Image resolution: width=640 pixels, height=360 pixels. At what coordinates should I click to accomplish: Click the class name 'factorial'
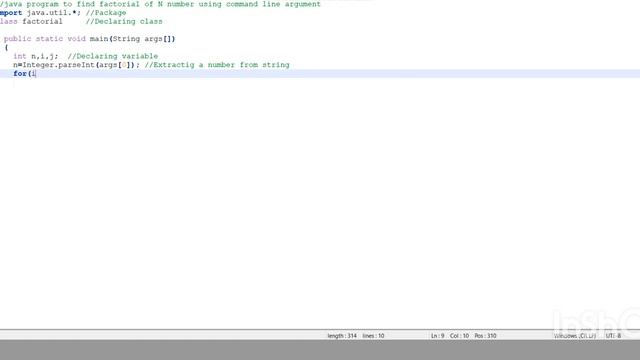point(42,21)
